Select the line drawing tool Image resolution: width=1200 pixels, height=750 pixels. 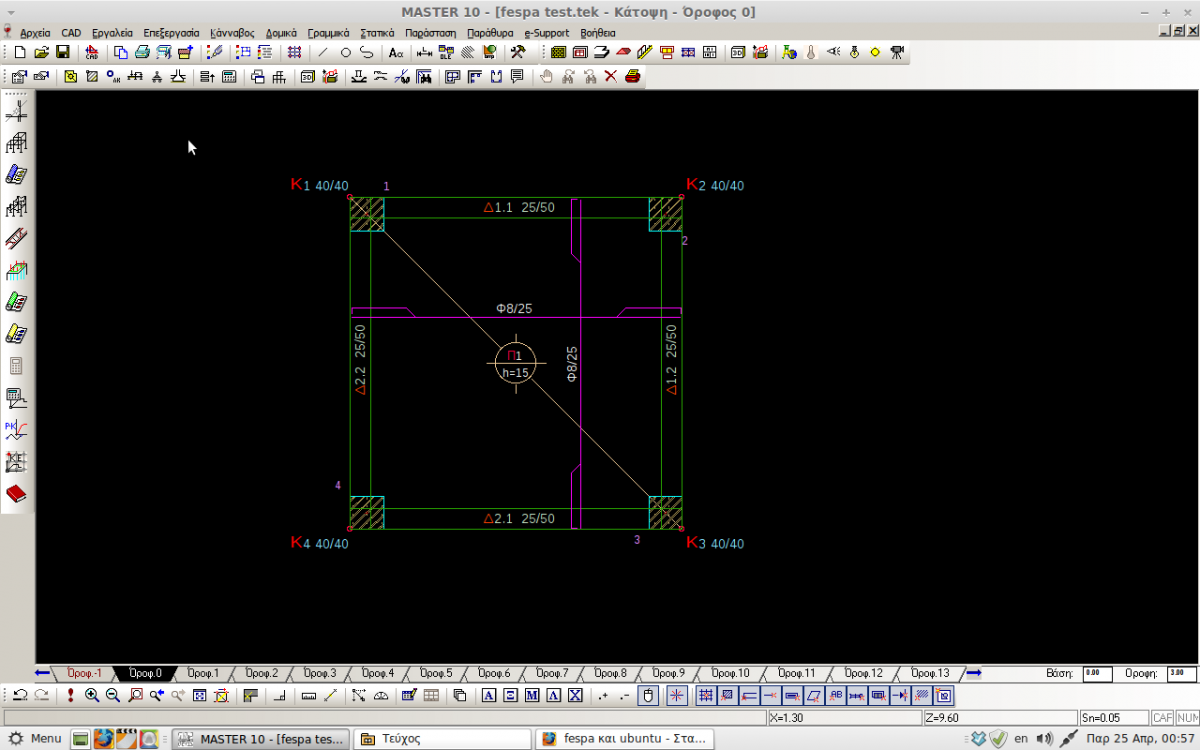(323, 52)
